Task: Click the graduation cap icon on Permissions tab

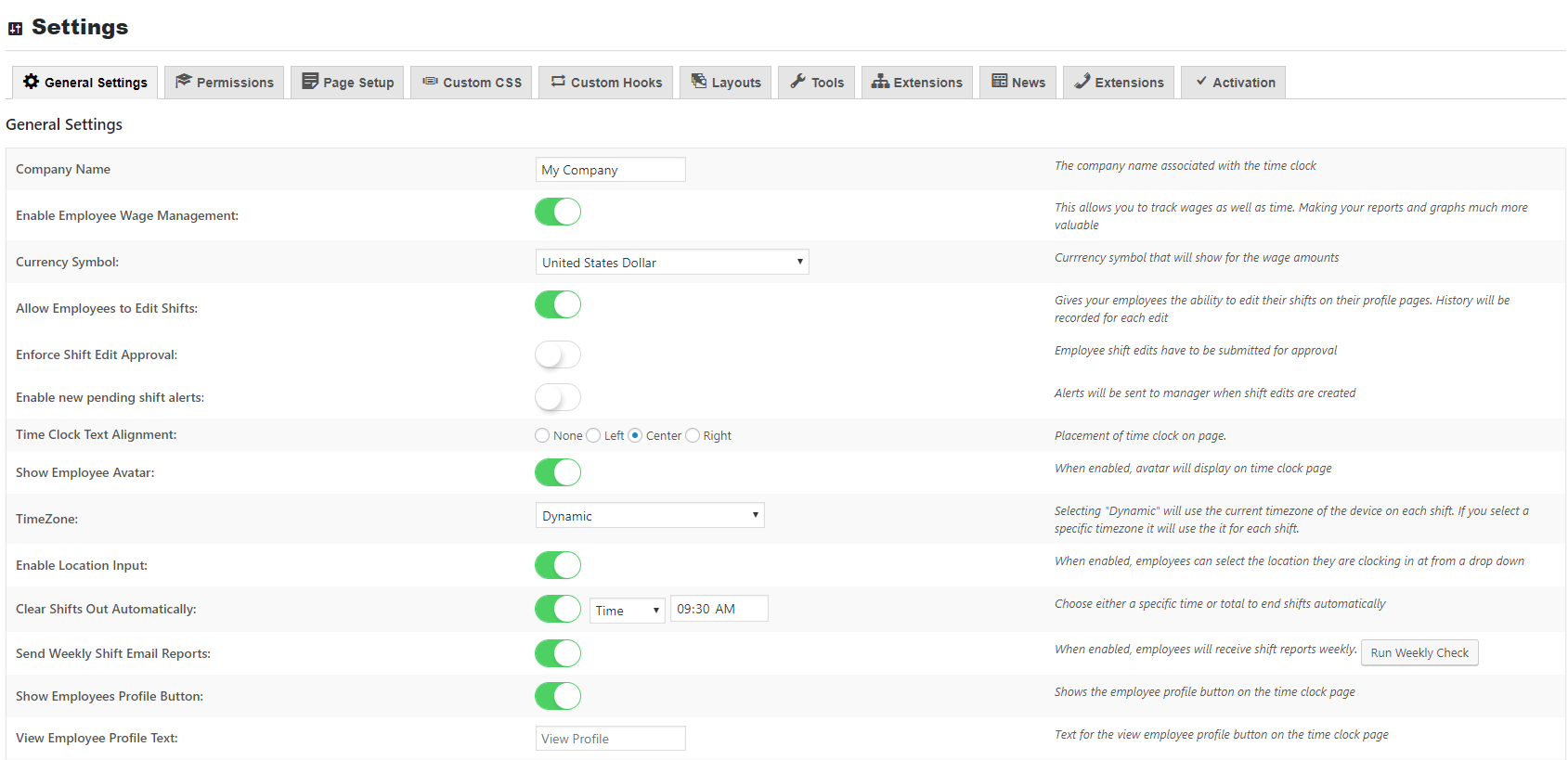Action: point(183,82)
